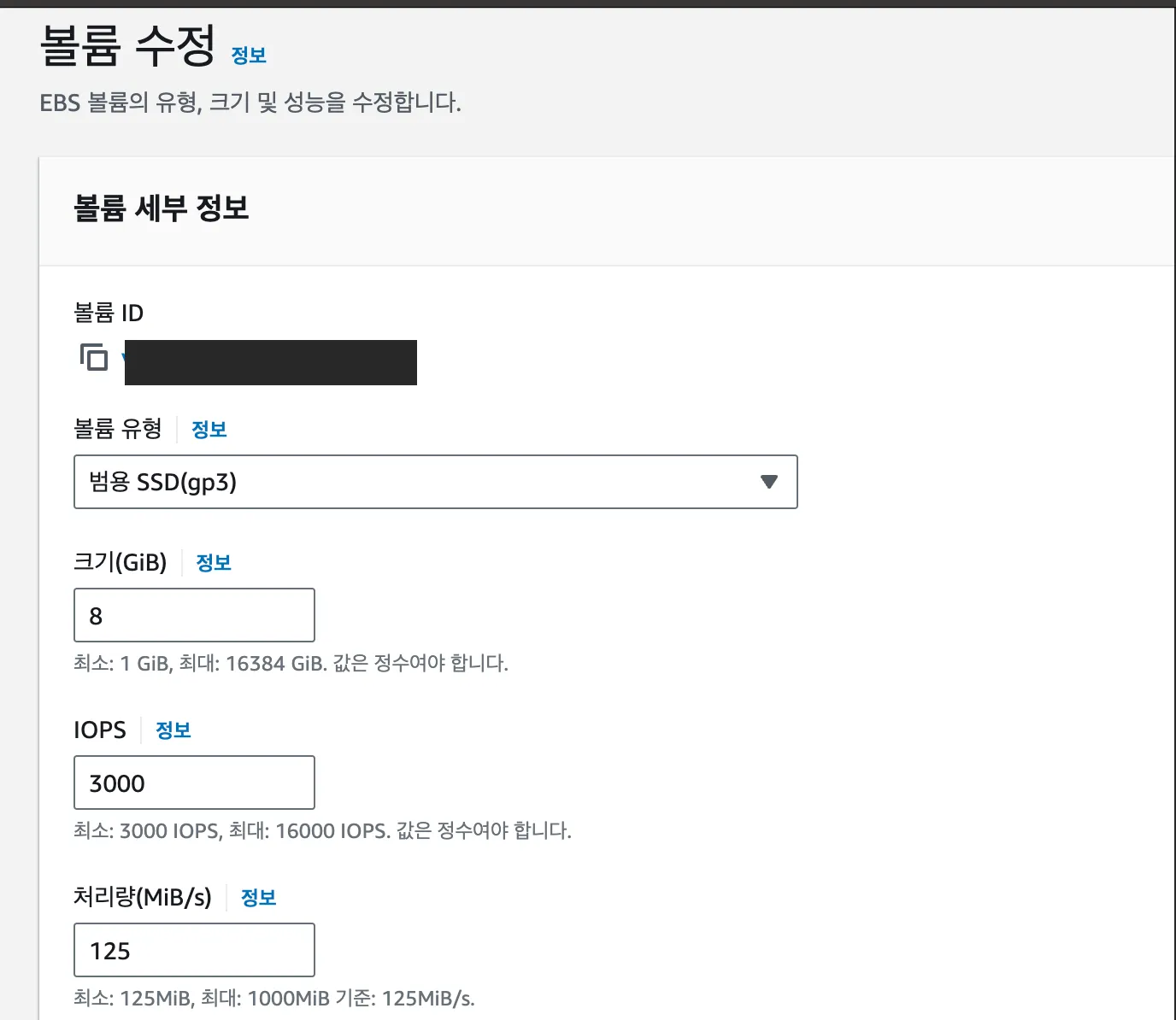Open the 정보 link beside 볼륨 수정

click(249, 56)
